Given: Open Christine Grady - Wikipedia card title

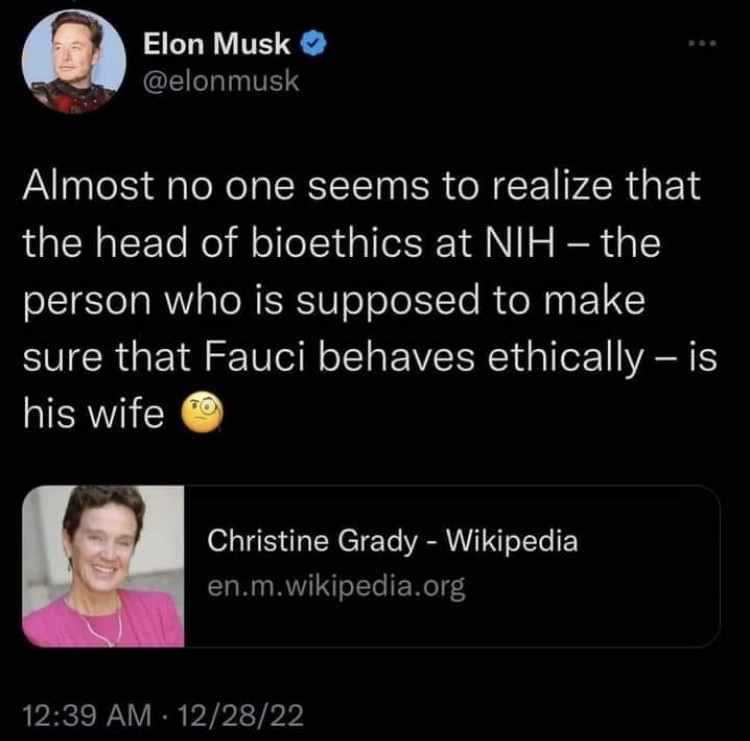Looking at the screenshot, I should (x=393, y=541).
